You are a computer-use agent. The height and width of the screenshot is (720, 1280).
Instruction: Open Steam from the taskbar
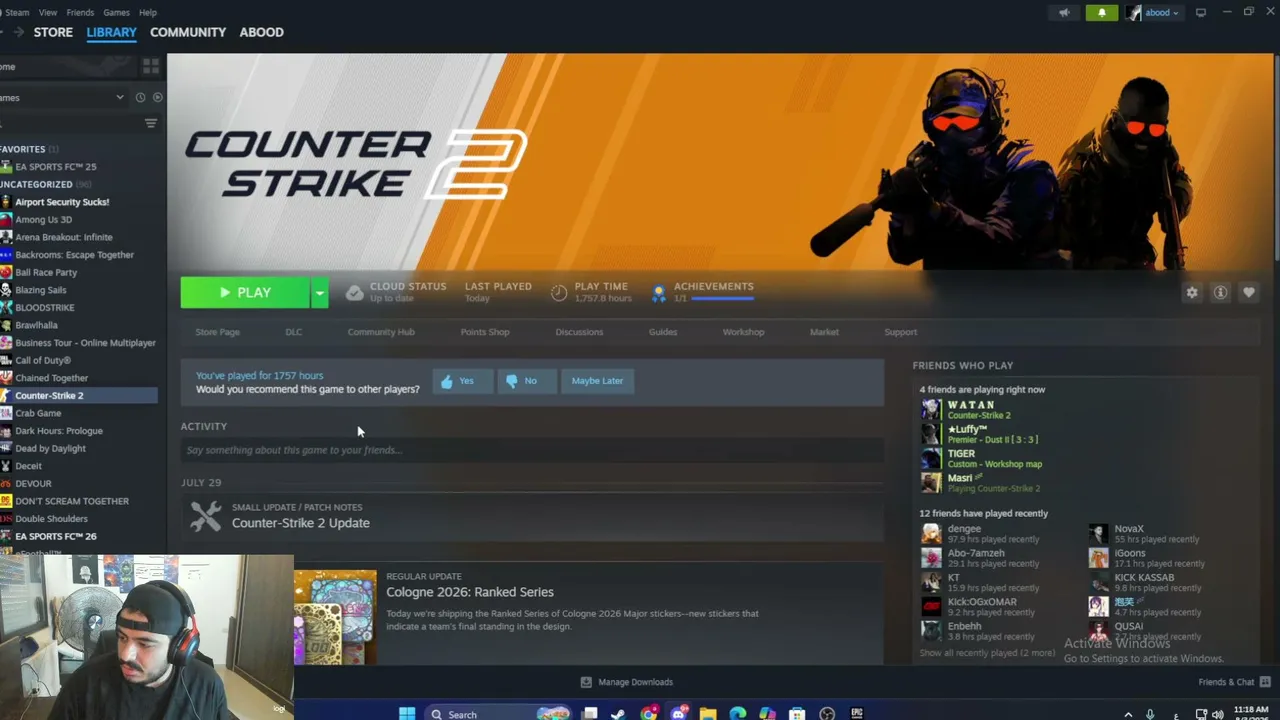click(619, 714)
